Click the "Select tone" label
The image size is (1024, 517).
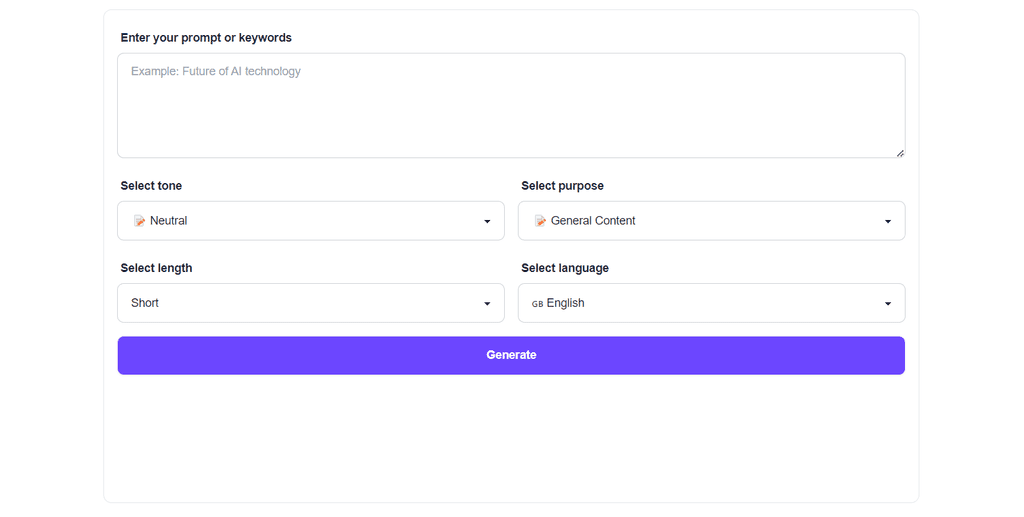click(x=151, y=186)
